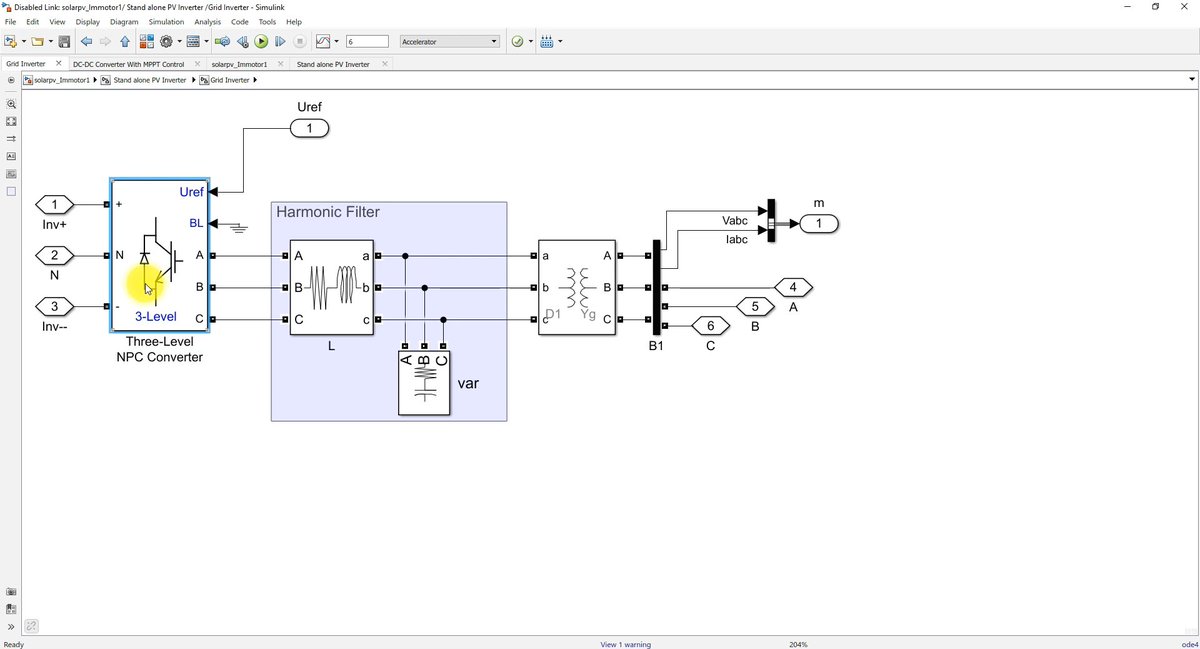Open Model Configuration Parameters gear icon

pos(166,42)
